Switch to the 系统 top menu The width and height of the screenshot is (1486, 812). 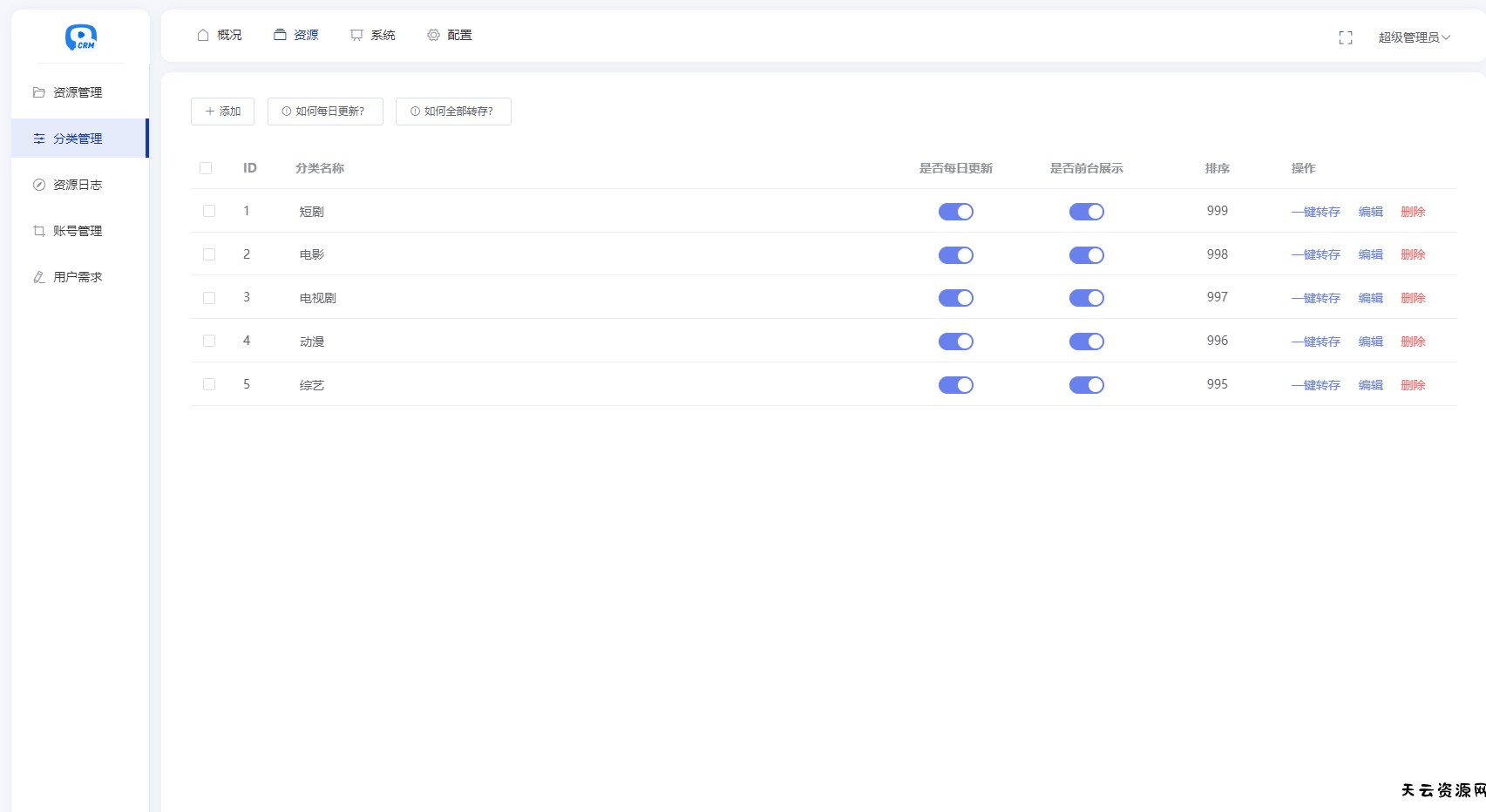373,35
